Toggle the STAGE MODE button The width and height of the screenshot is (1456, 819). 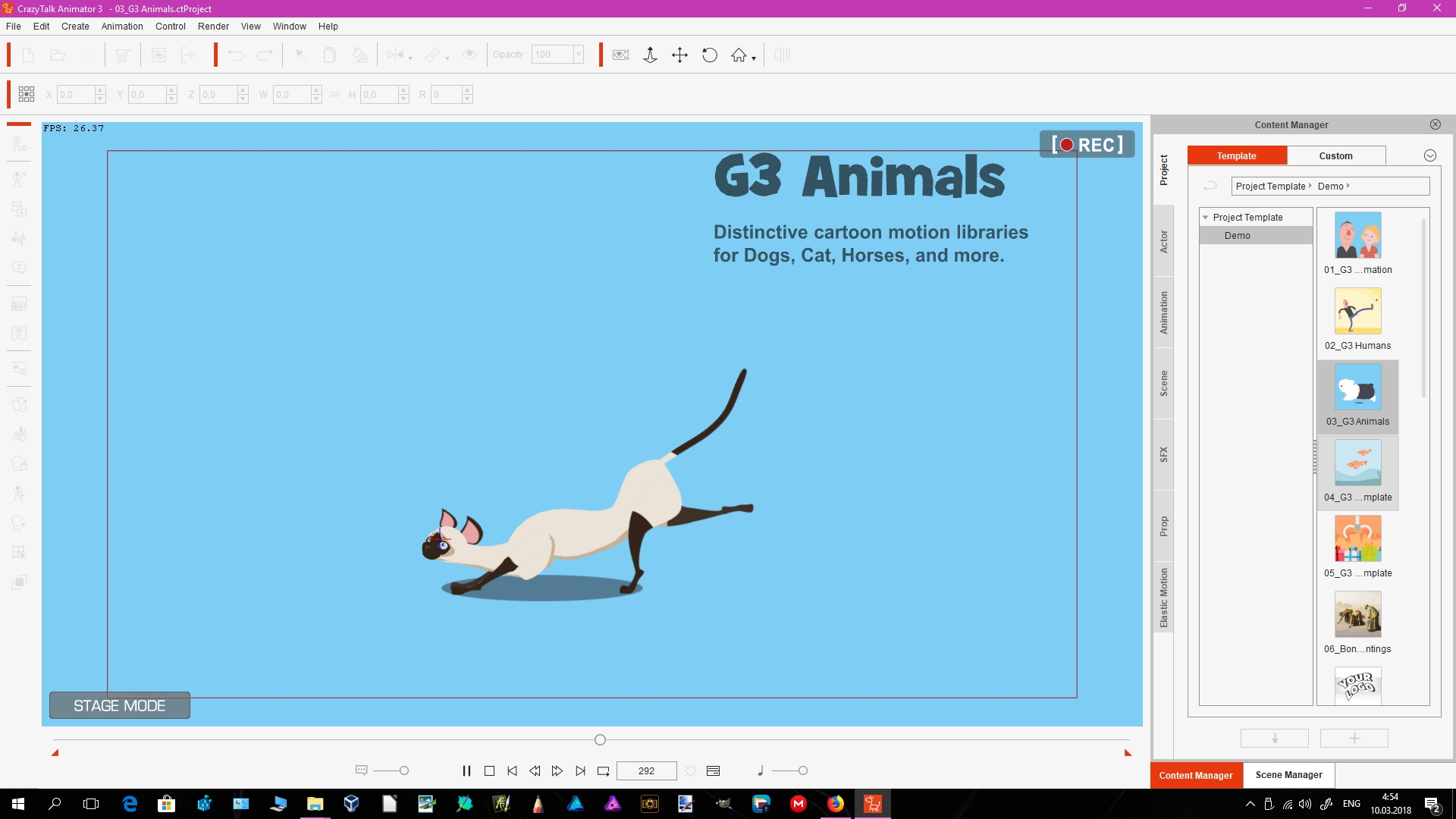pos(120,705)
